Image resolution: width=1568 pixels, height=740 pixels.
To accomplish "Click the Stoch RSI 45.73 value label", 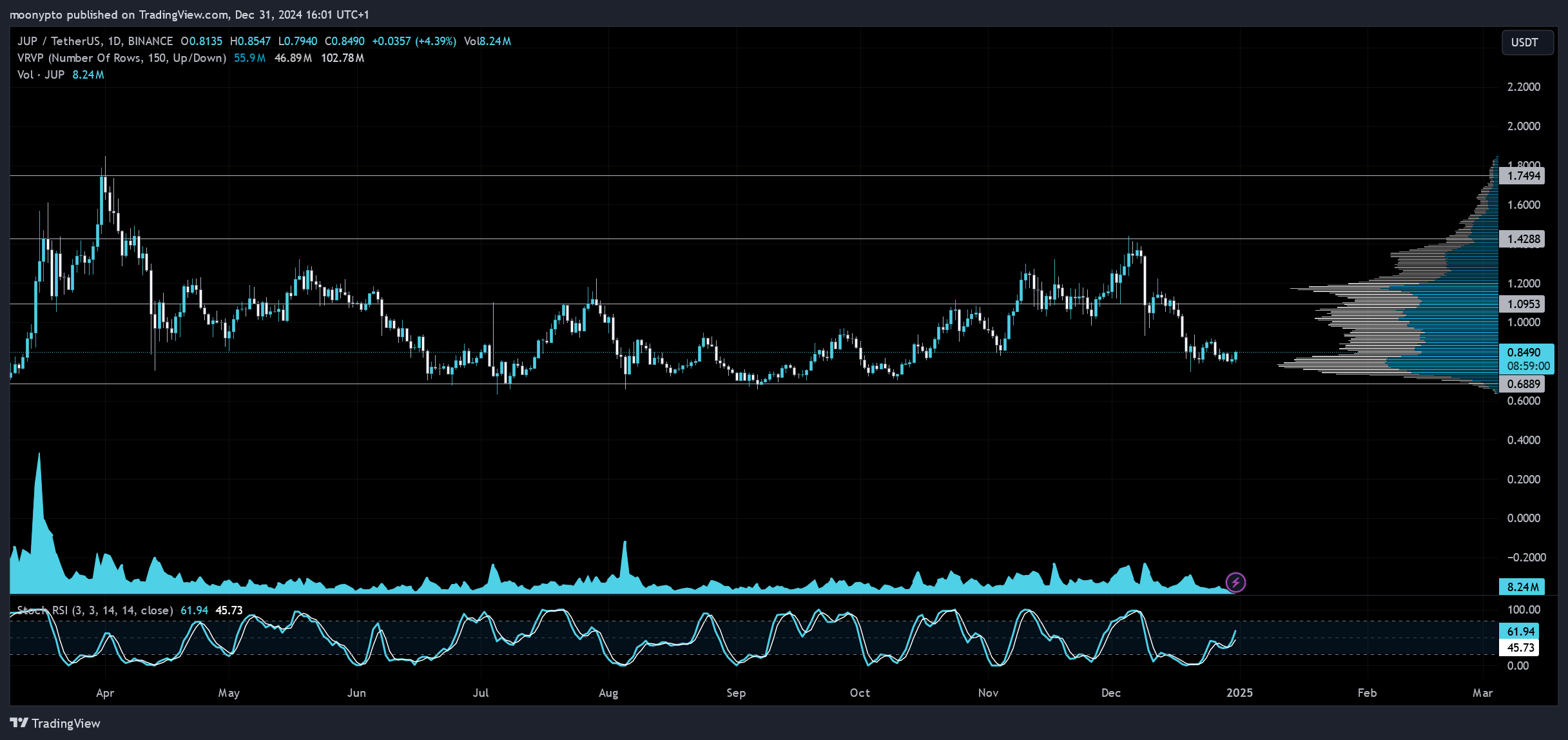I will coord(1520,648).
